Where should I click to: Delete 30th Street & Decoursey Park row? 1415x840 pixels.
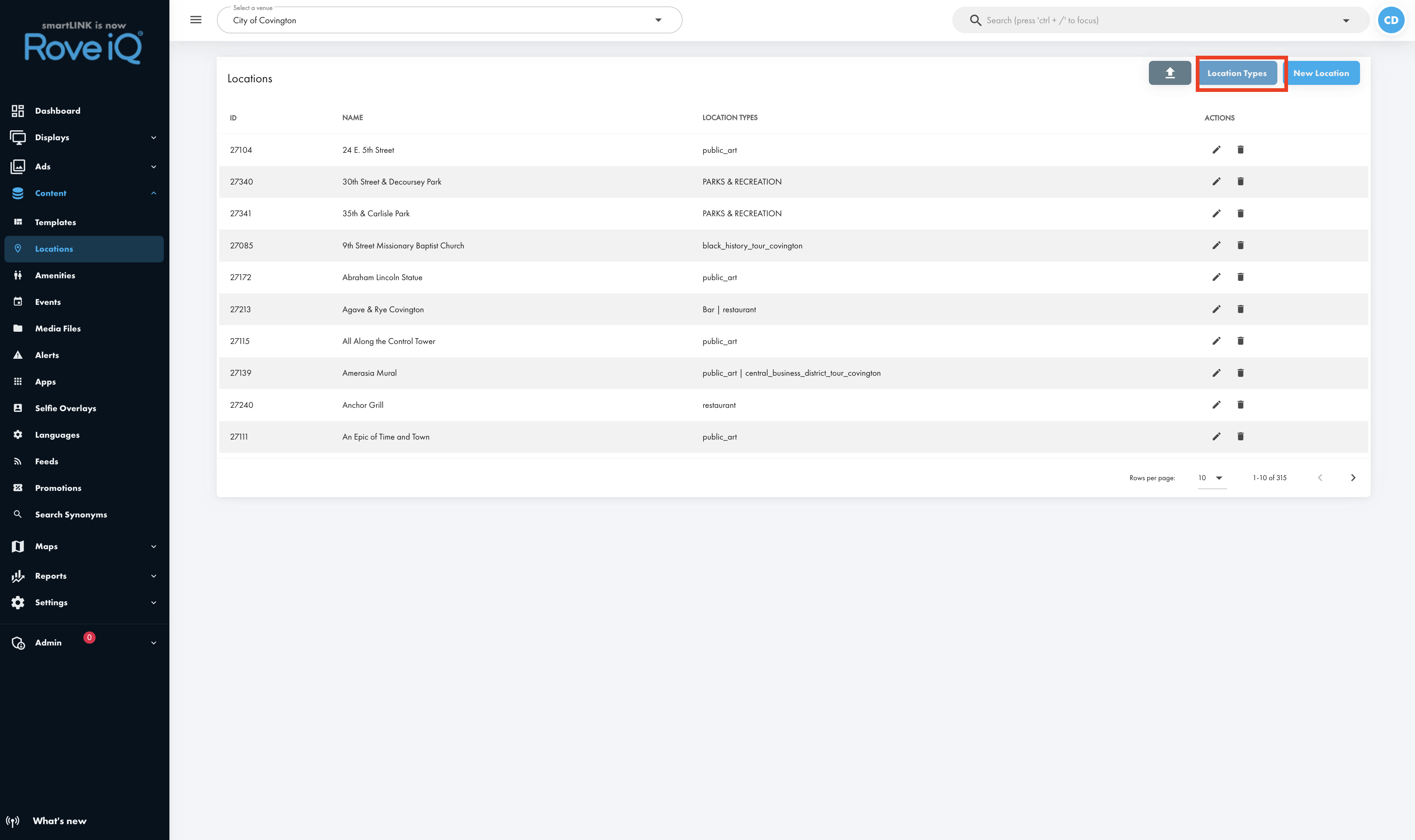click(x=1240, y=181)
